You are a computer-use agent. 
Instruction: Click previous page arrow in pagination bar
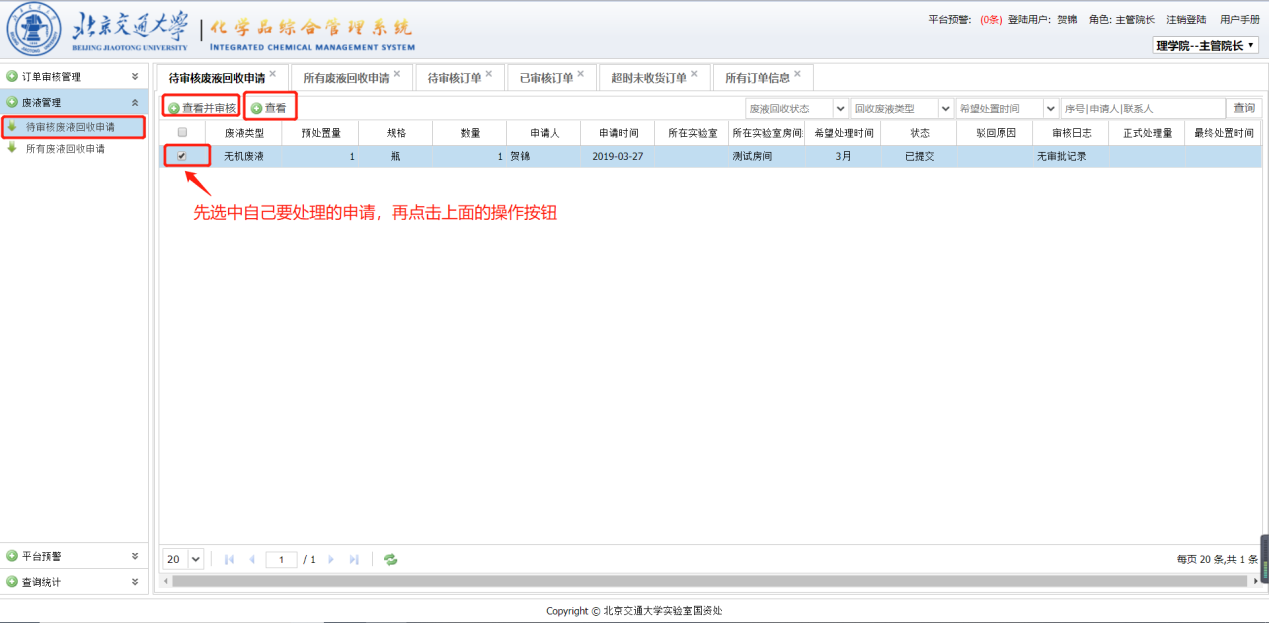point(252,560)
